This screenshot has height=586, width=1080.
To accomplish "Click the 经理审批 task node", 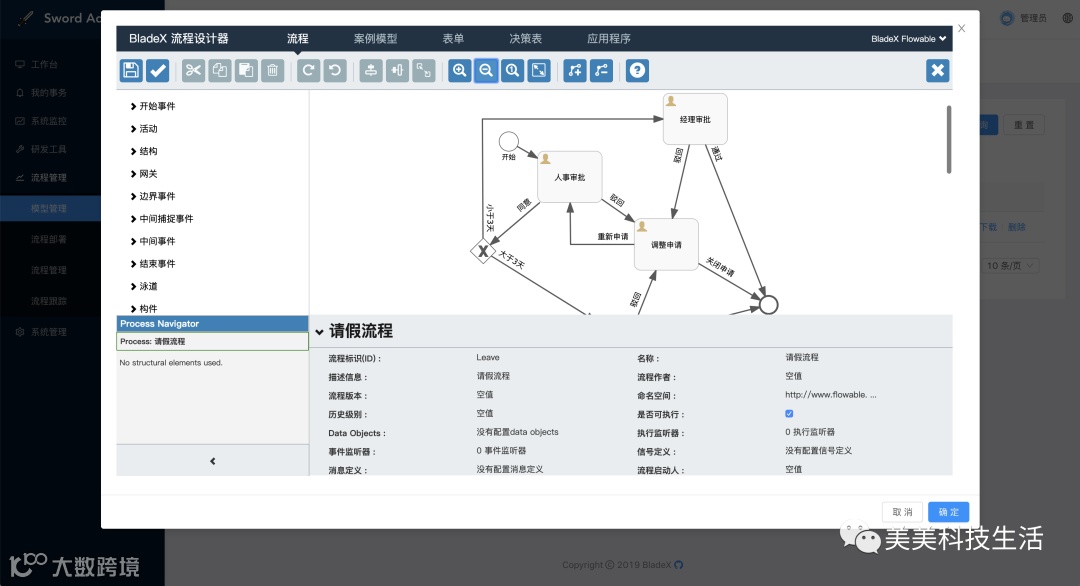I will (x=695, y=119).
